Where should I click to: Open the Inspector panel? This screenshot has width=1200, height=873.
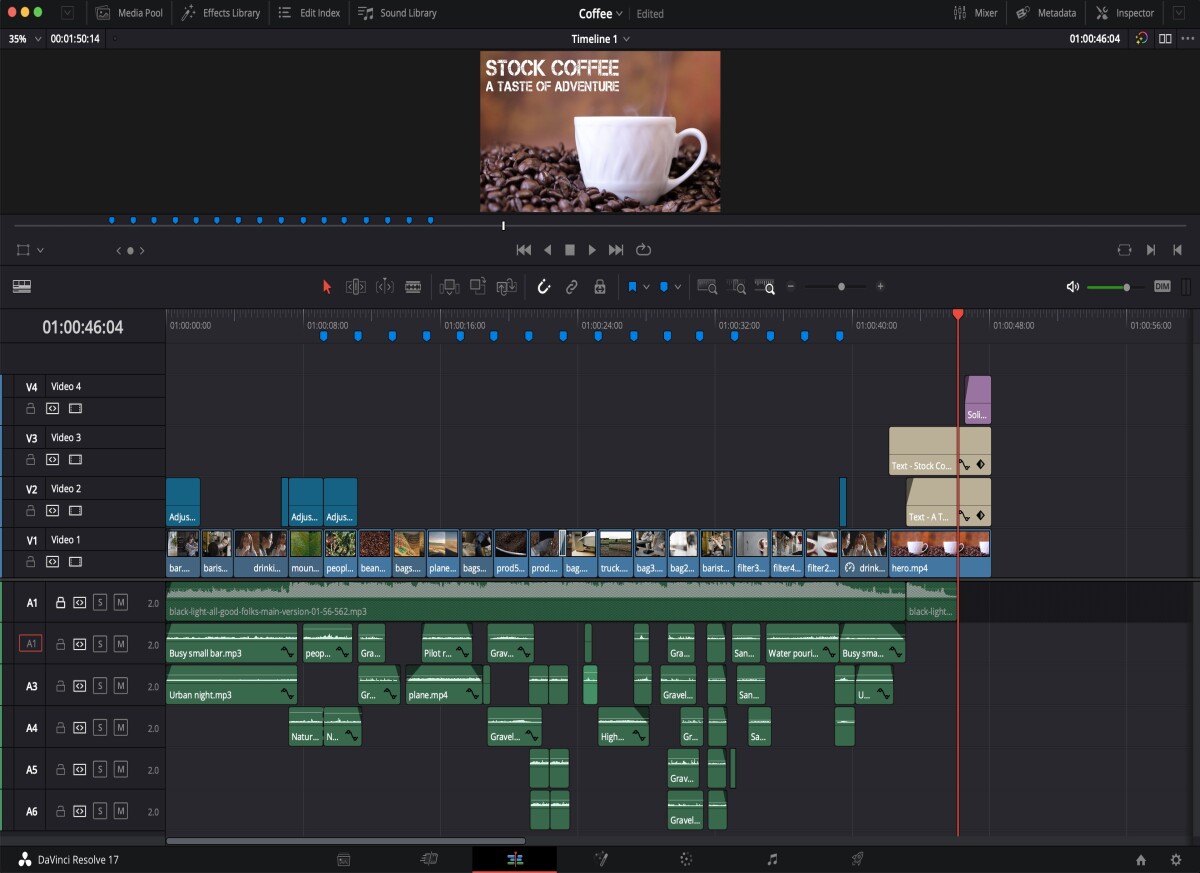point(1125,13)
